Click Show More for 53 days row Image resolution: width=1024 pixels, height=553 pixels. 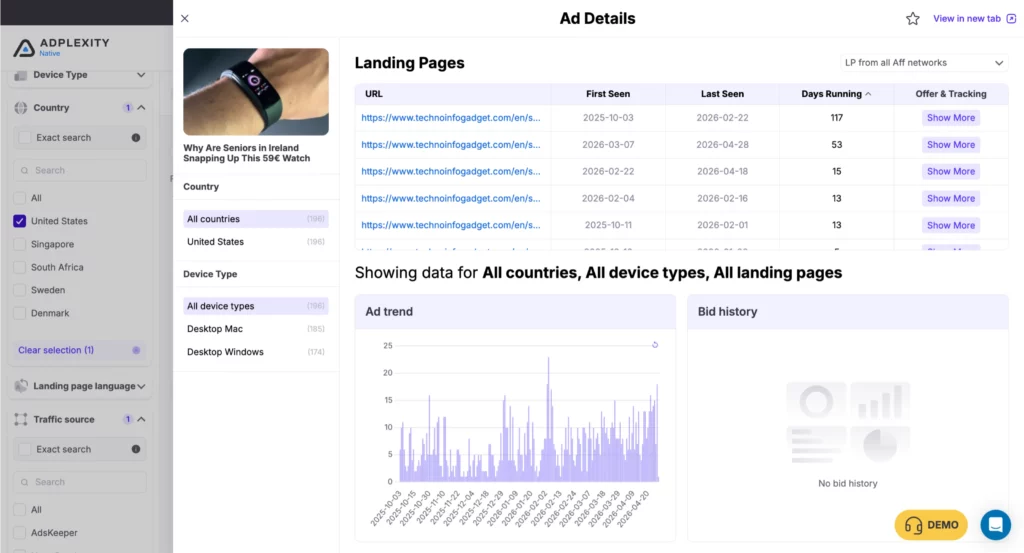coord(950,144)
